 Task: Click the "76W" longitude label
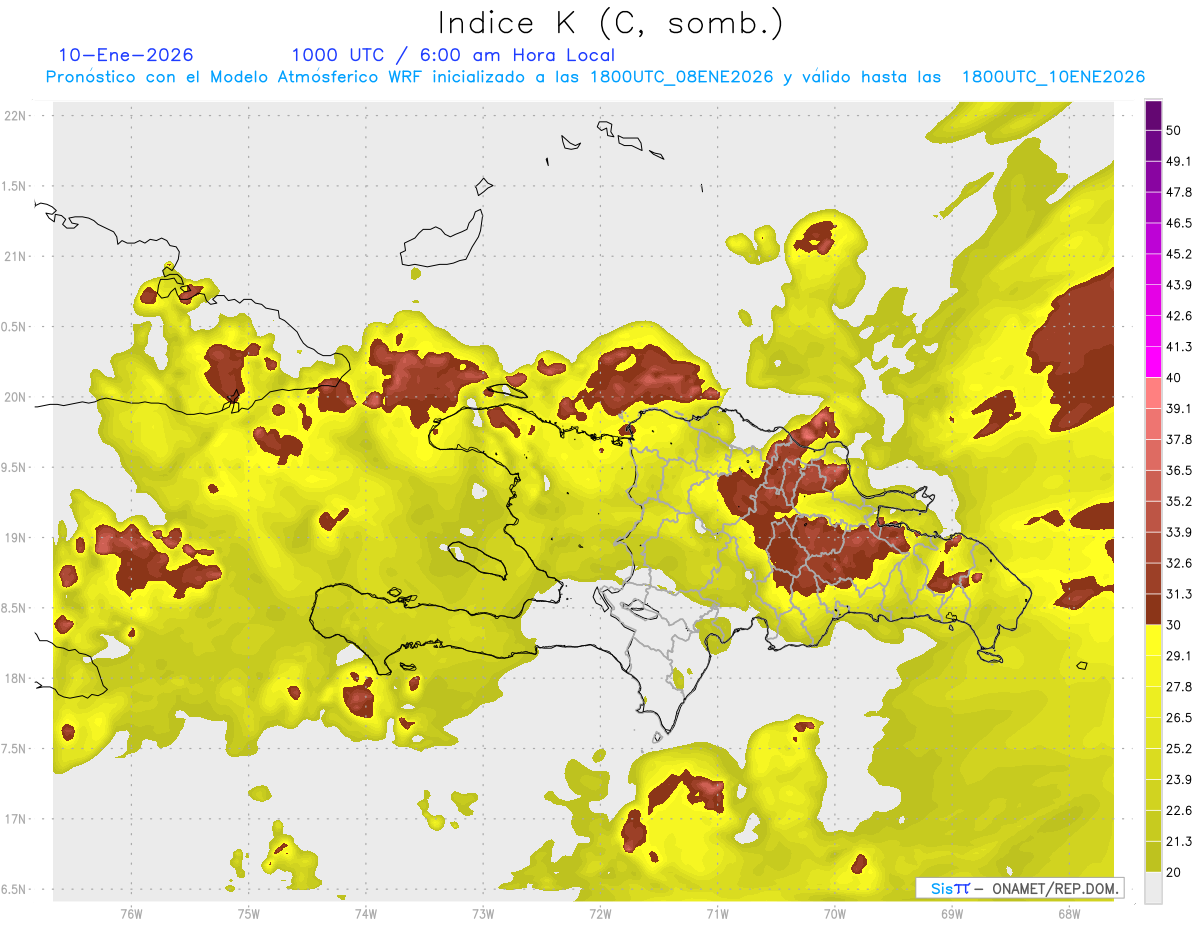click(131, 914)
